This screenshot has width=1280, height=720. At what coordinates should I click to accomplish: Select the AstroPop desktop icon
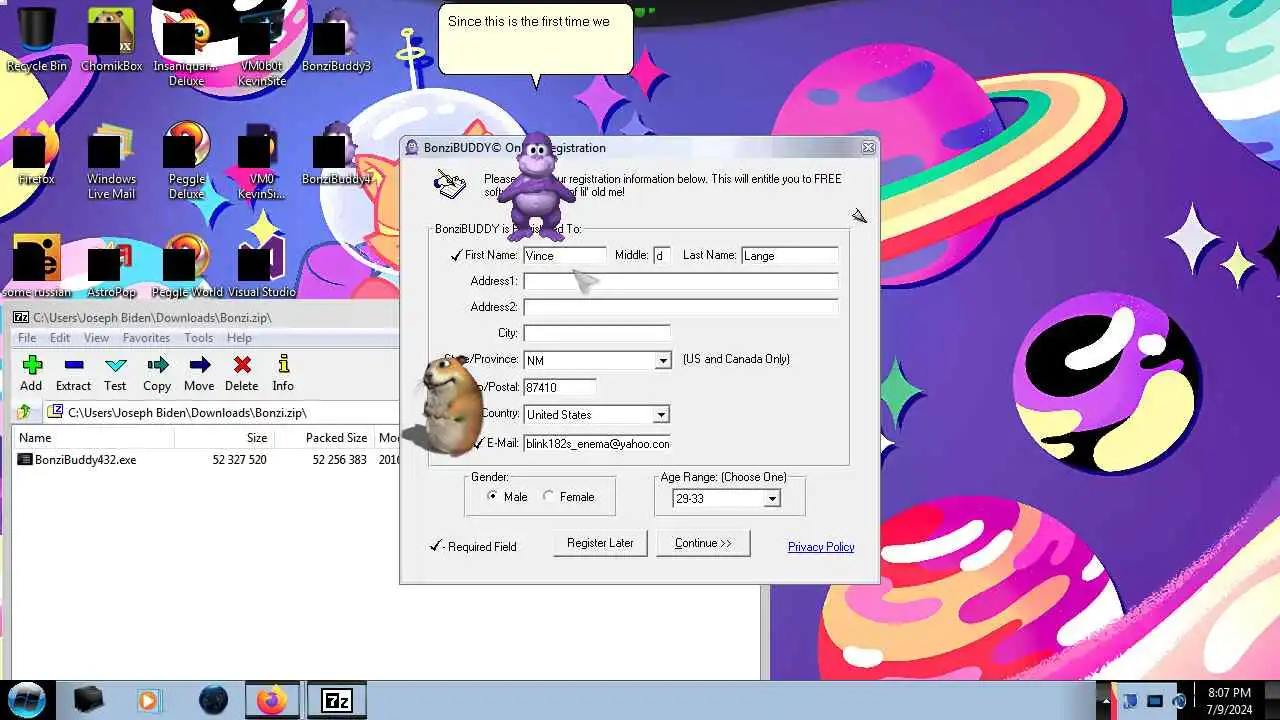(x=111, y=266)
